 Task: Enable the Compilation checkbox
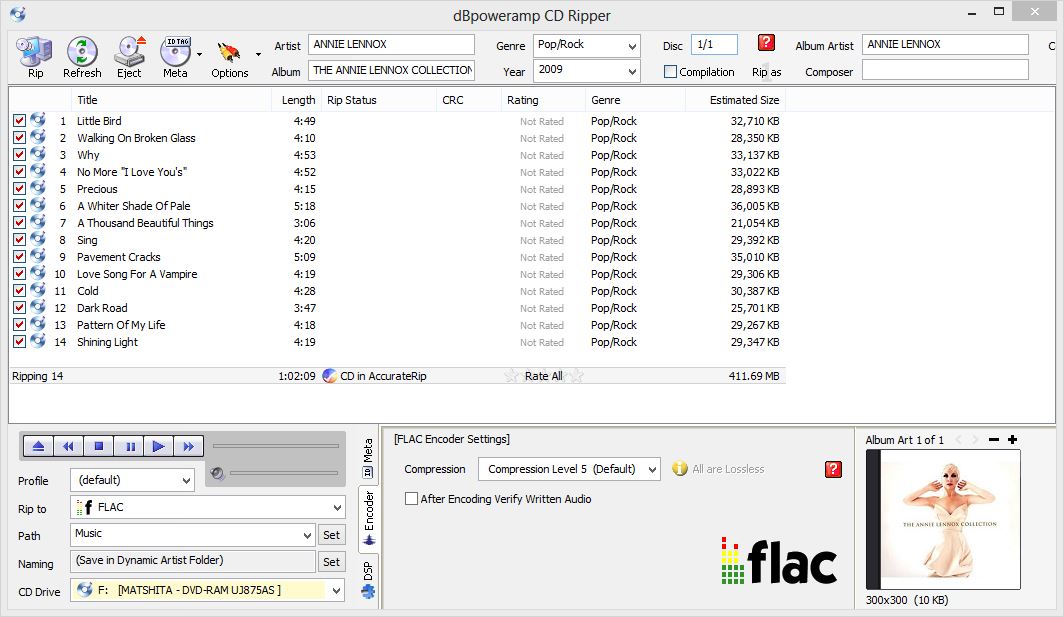pyautogui.click(x=670, y=71)
